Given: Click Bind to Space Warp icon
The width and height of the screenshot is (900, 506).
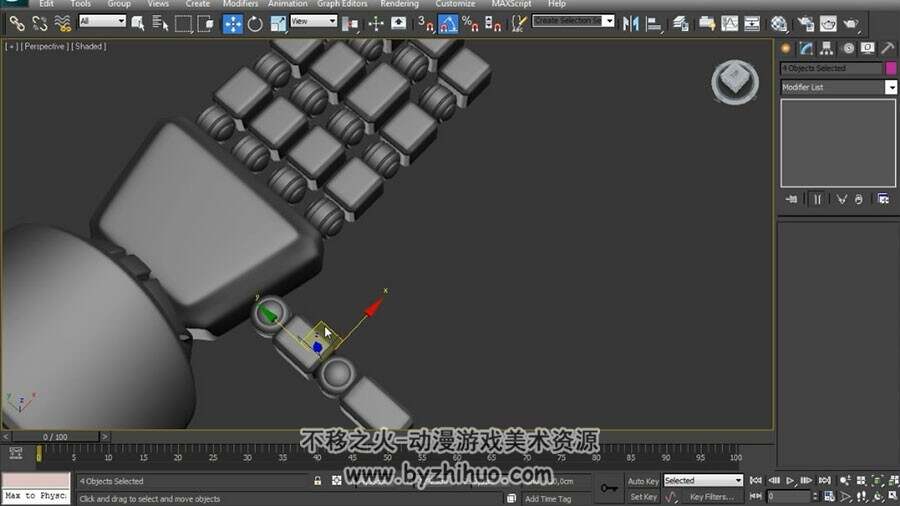Looking at the screenshot, I should 62,24.
